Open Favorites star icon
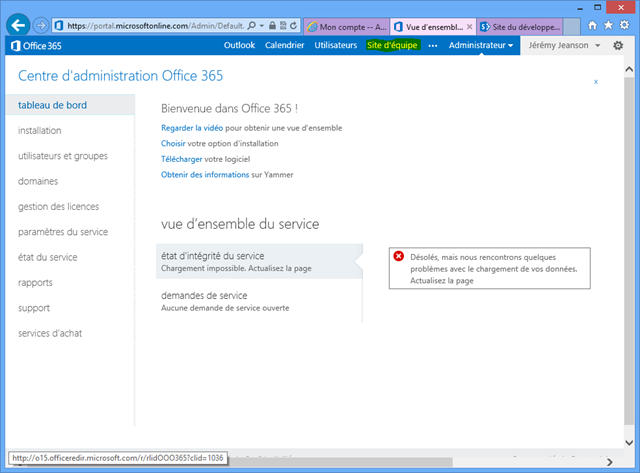The width and height of the screenshot is (640, 473). pyautogui.click(x=608, y=25)
